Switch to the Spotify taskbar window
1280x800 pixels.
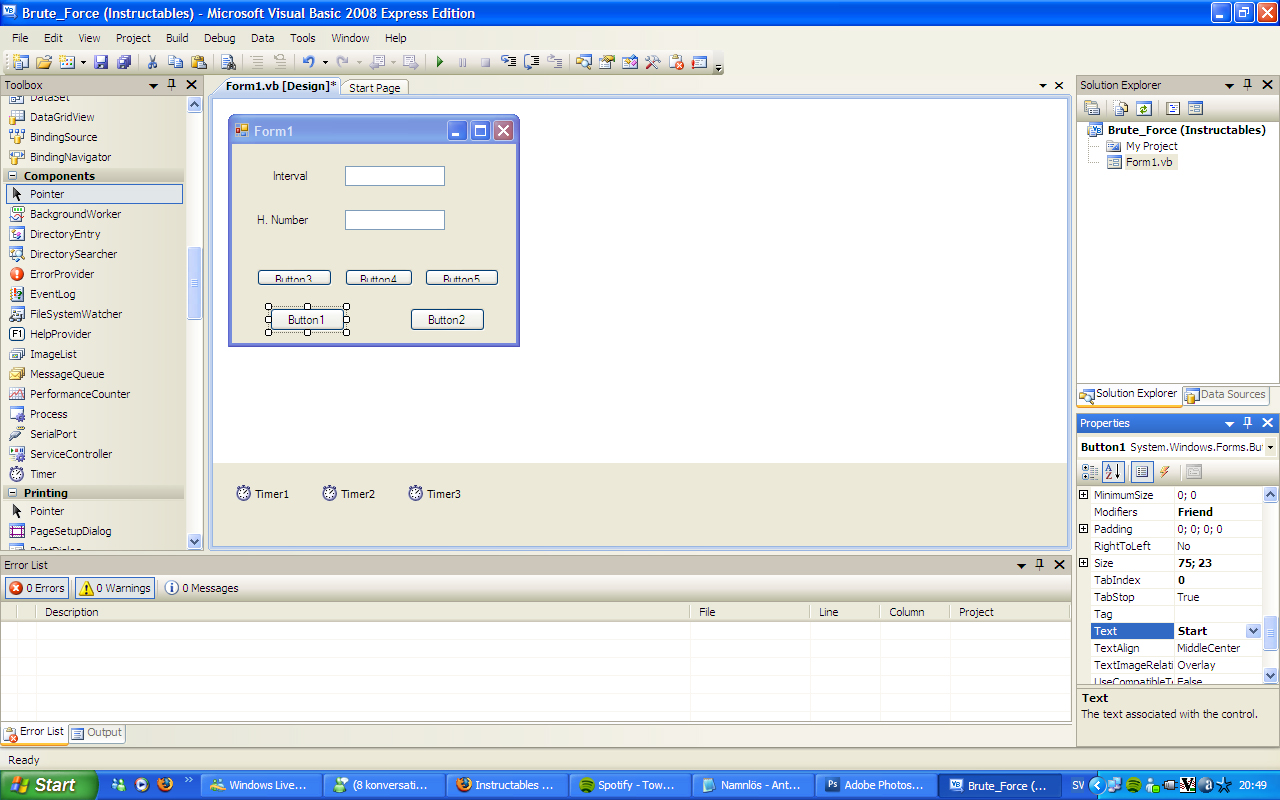[631, 785]
